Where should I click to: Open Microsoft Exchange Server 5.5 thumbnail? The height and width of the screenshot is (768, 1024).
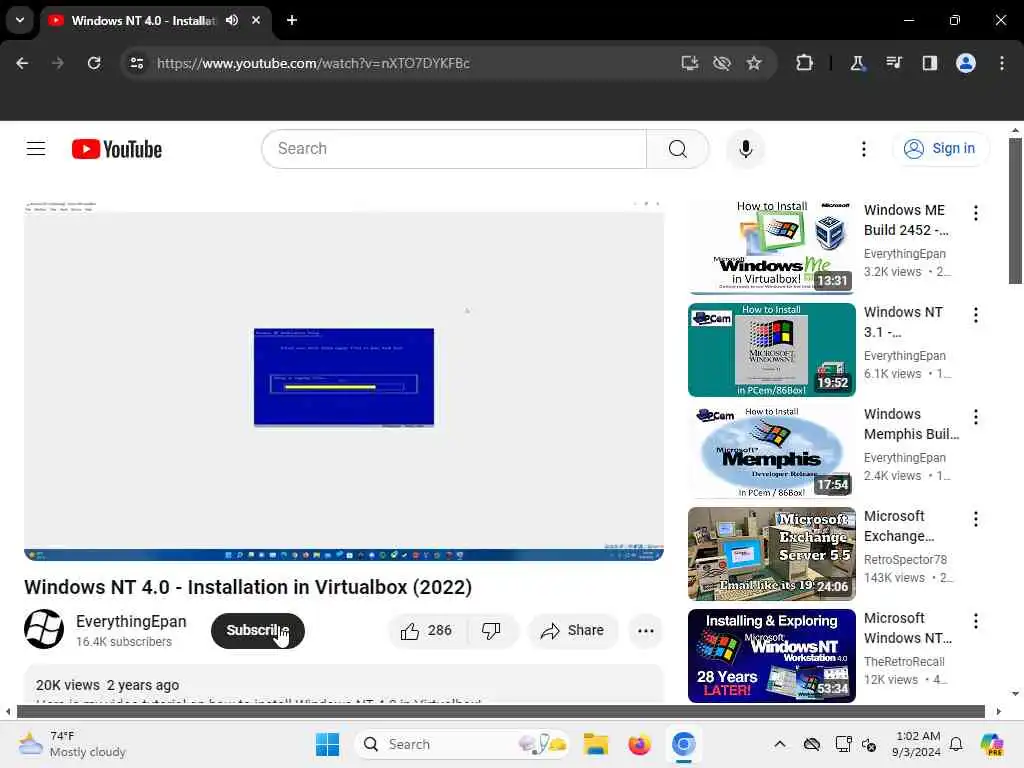coord(771,554)
